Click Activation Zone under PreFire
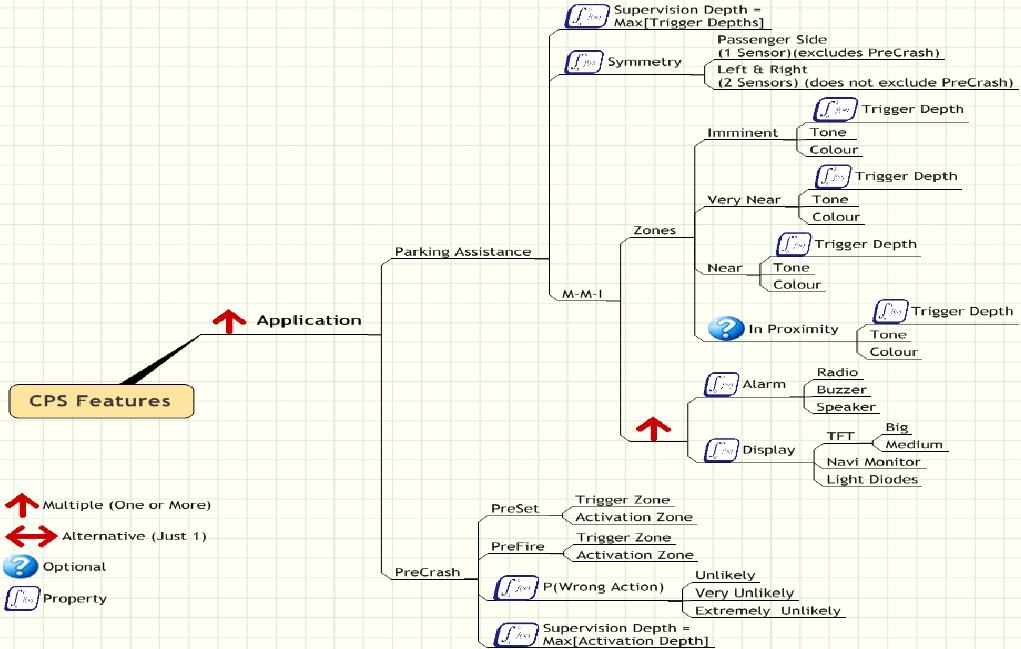Screen dimensions: 1021x649 coord(636,555)
